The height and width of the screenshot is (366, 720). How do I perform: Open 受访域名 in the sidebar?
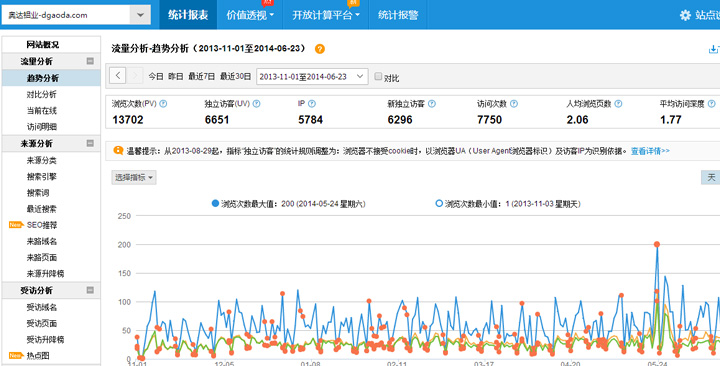41,307
